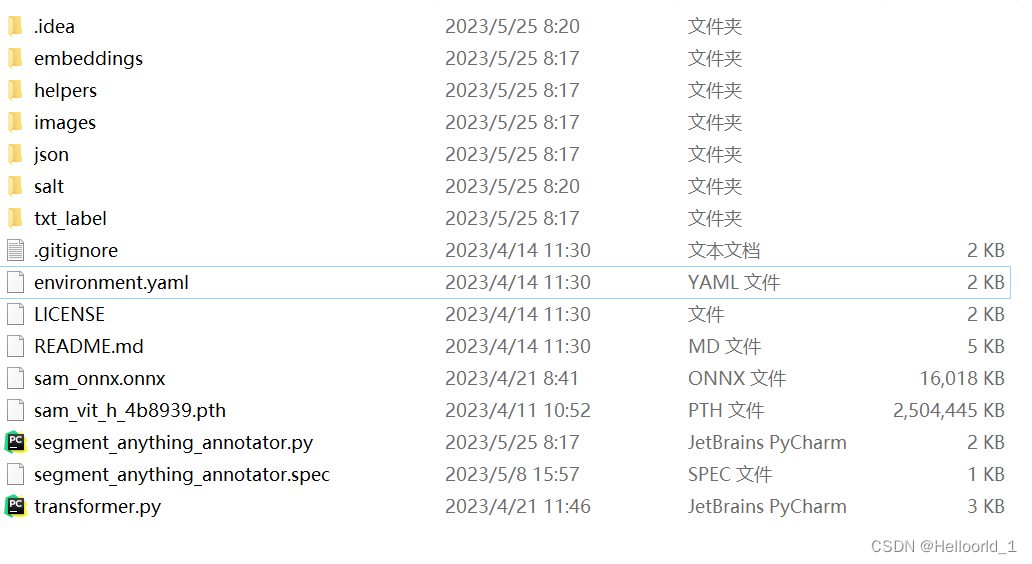
Task: Select the sam_vit_h_4b8939.pth file name
Action: pyautogui.click(x=130, y=411)
